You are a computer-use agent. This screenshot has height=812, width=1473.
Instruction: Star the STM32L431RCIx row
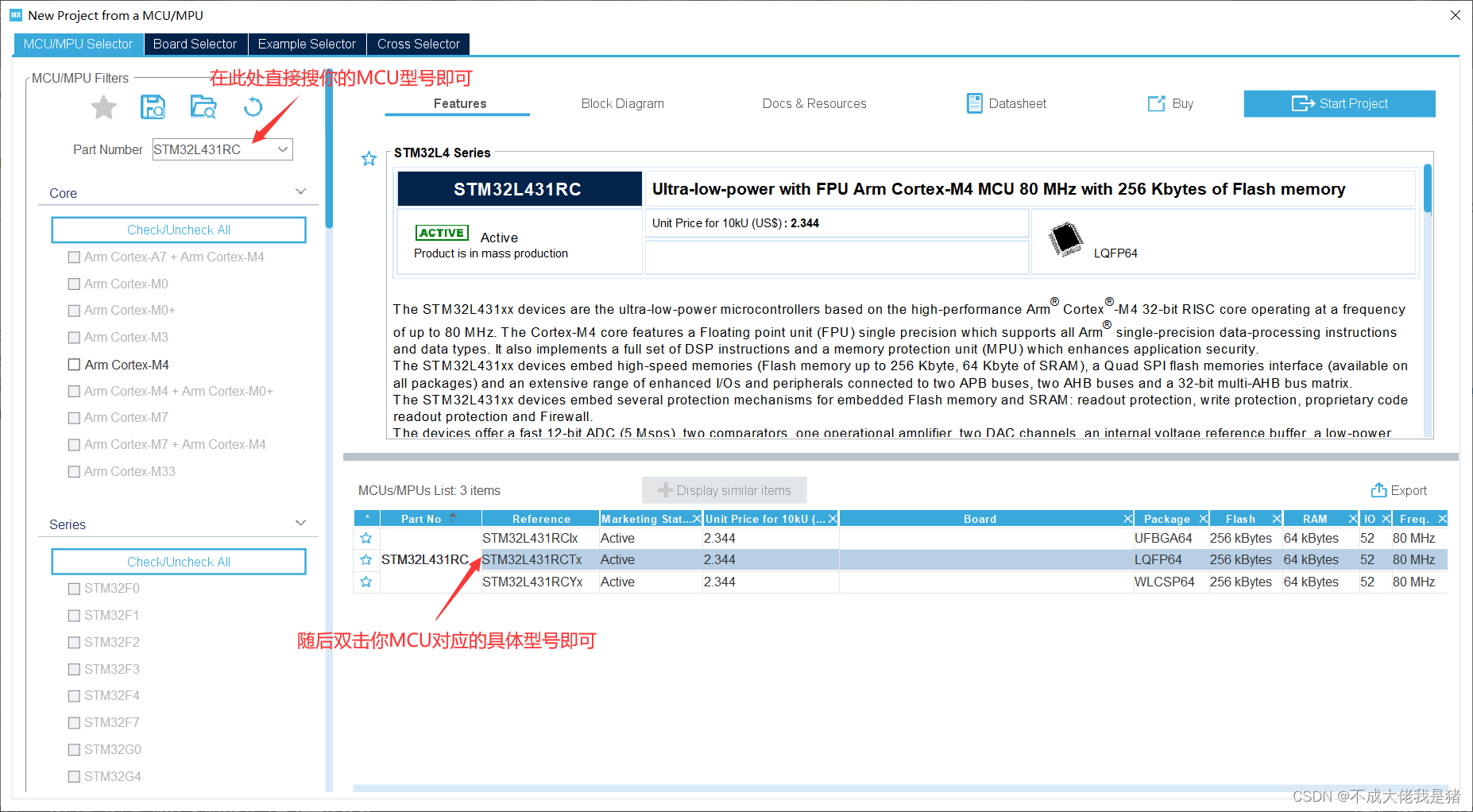[365, 538]
